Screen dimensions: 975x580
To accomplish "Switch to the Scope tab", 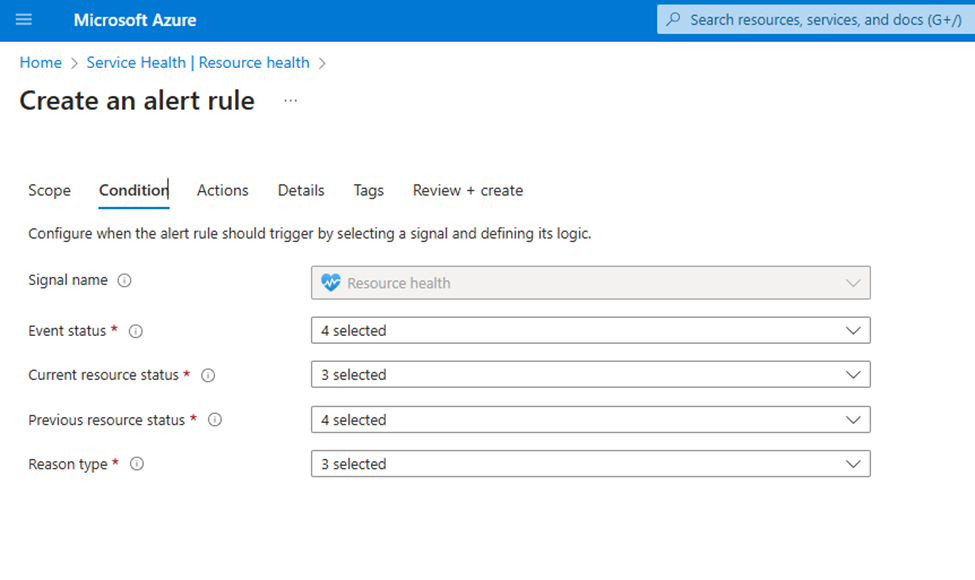I will [49, 190].
